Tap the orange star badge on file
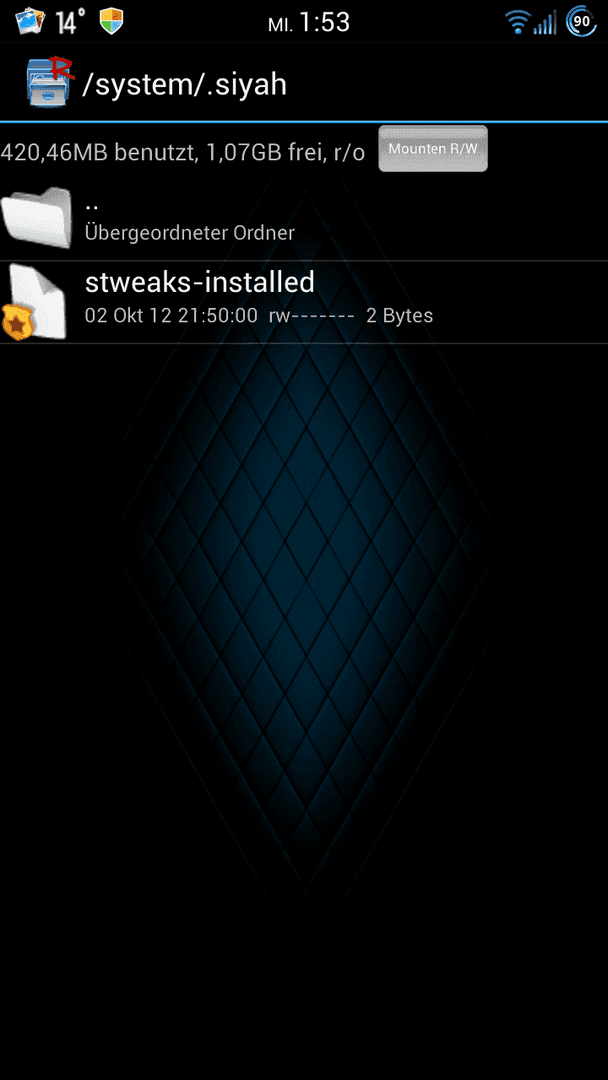This screenshot has height=1080, width=608. [x=15, y=323]
